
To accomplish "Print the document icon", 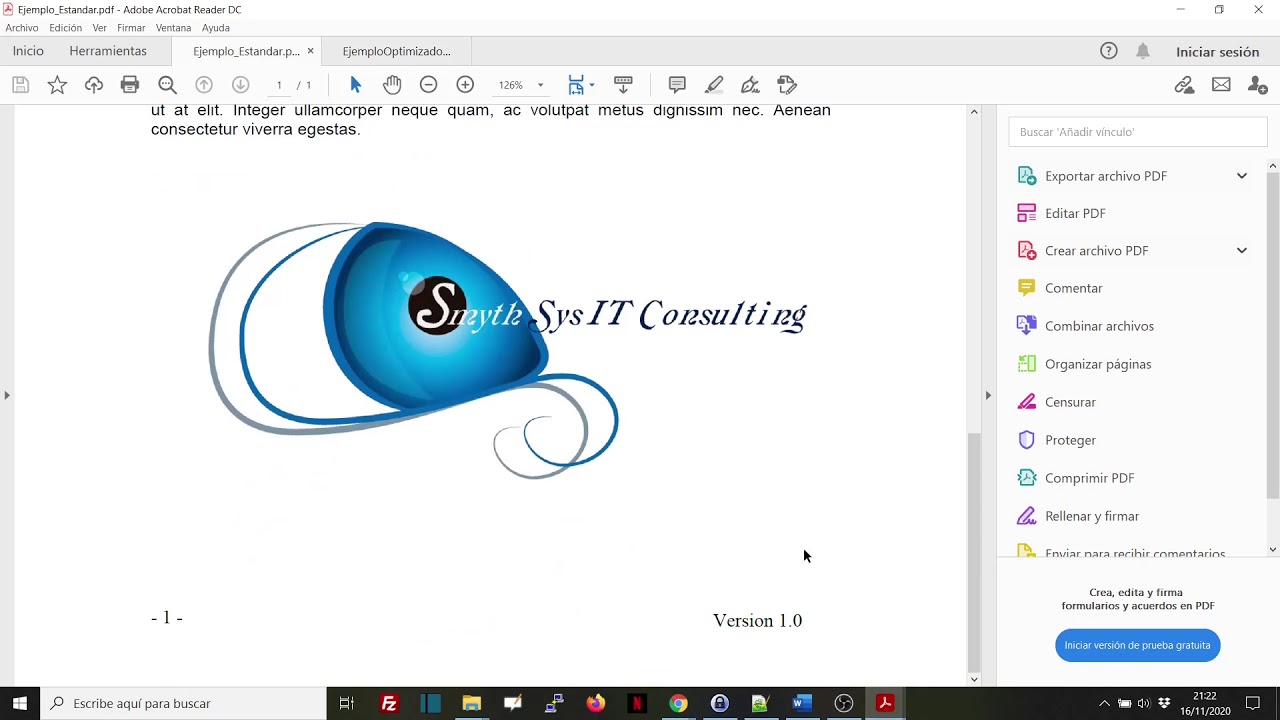I will (130, 85).
